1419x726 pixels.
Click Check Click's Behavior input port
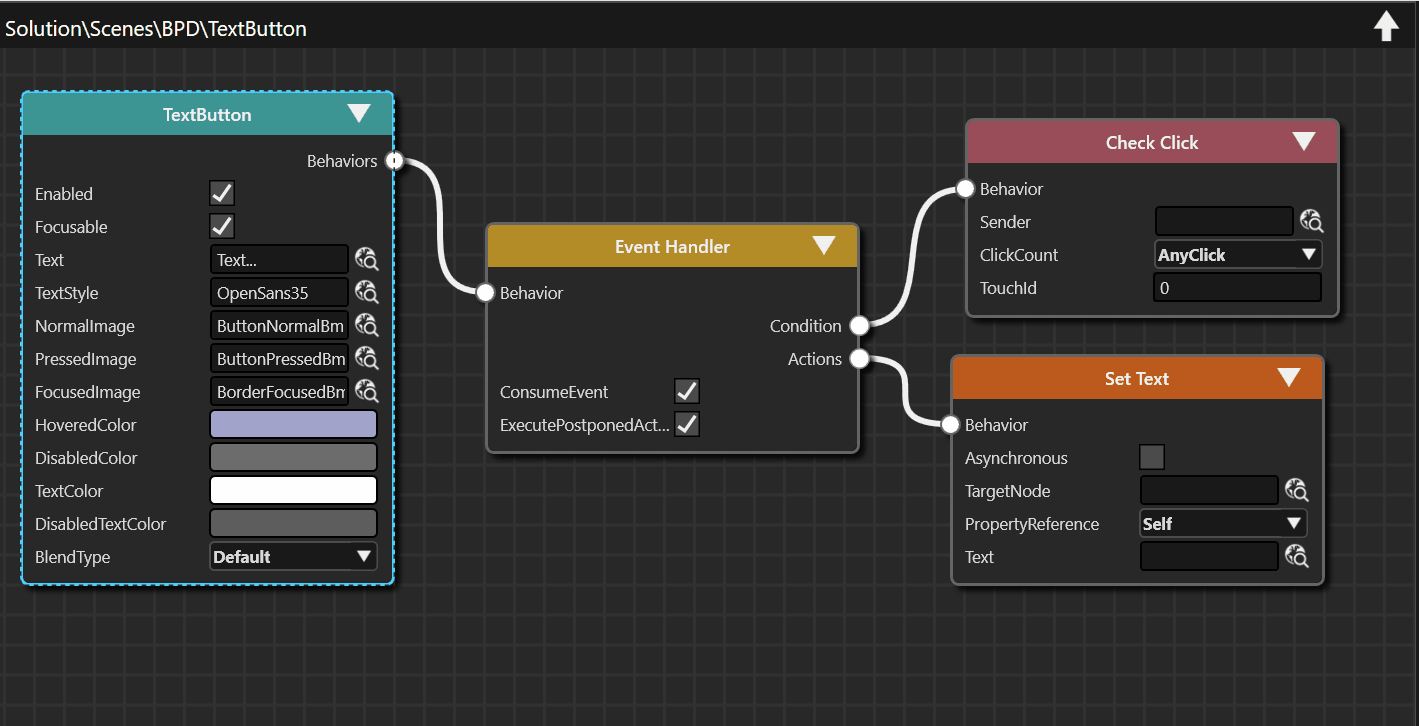click(965, 189)
